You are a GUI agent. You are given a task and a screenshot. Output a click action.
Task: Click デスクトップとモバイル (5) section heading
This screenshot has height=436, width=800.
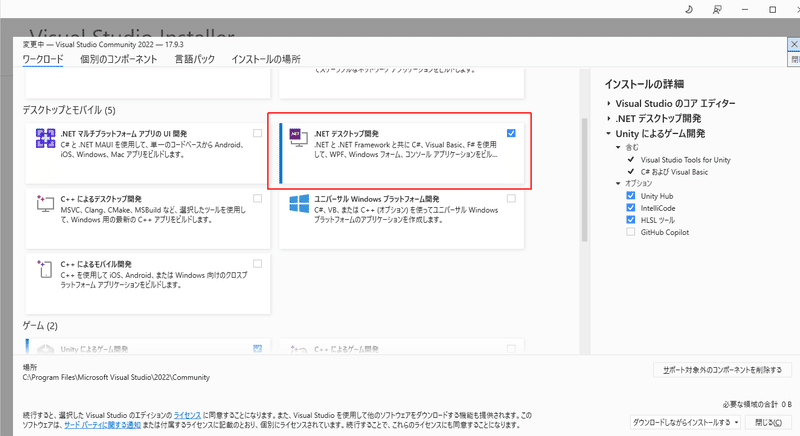coord(69,110)
